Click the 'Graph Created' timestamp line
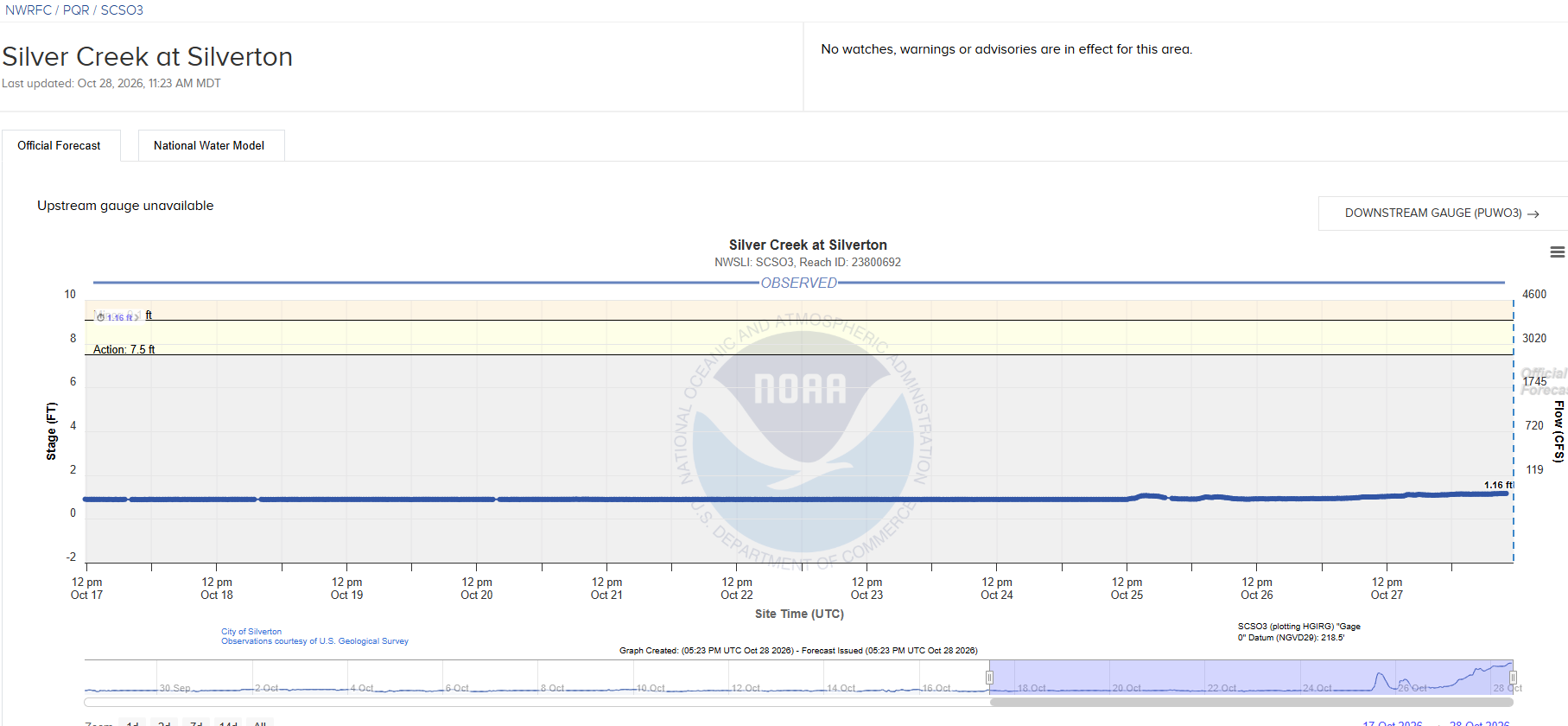 (798, 651)
